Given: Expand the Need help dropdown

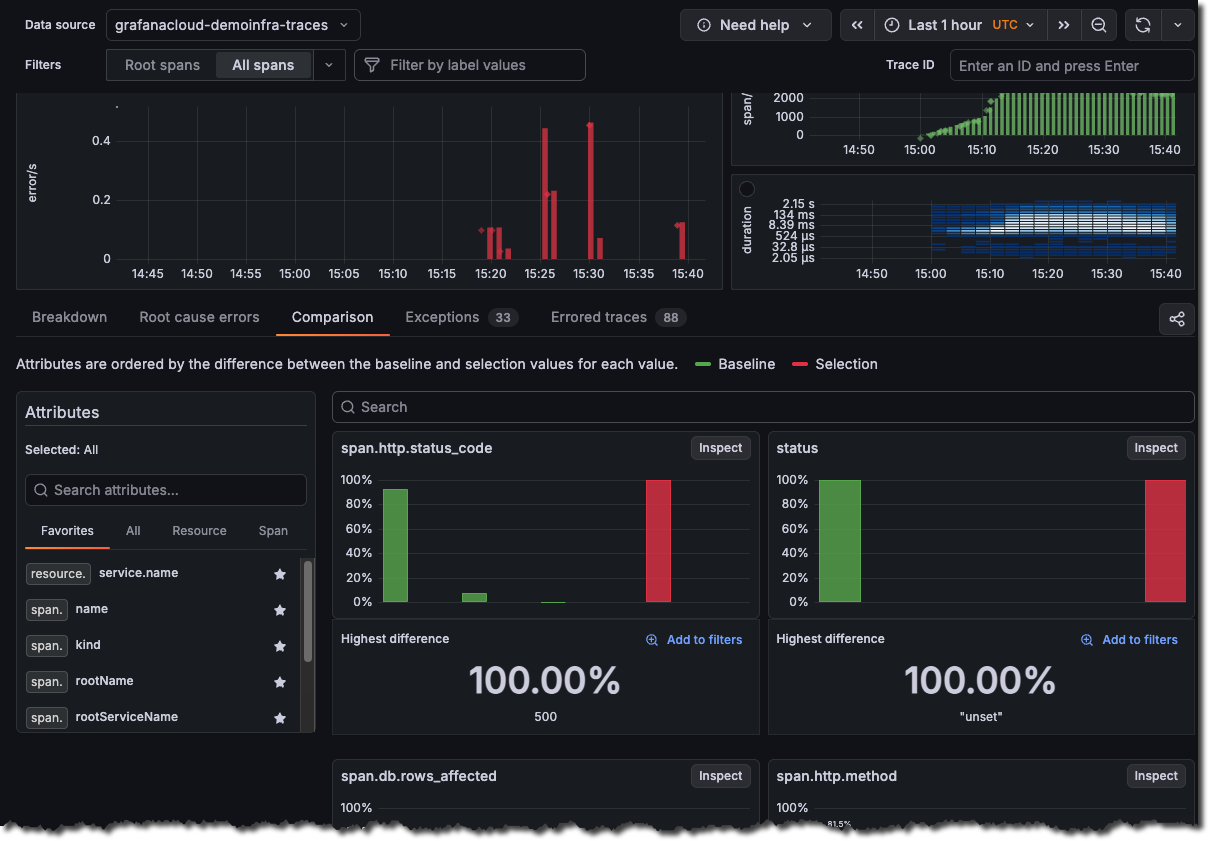Looking at the screenshot, I should [755, 25].
